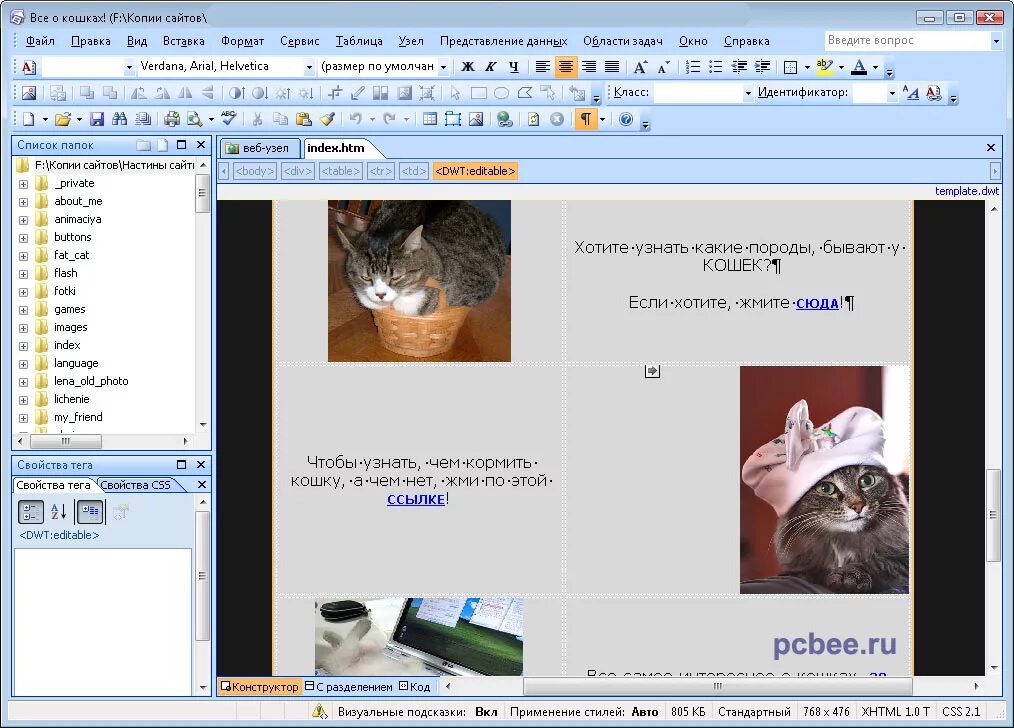Sort tag properties alphabetically (A-Z icon)
This screenshot has height=728, width=1014.
click(x=59, y=512)
